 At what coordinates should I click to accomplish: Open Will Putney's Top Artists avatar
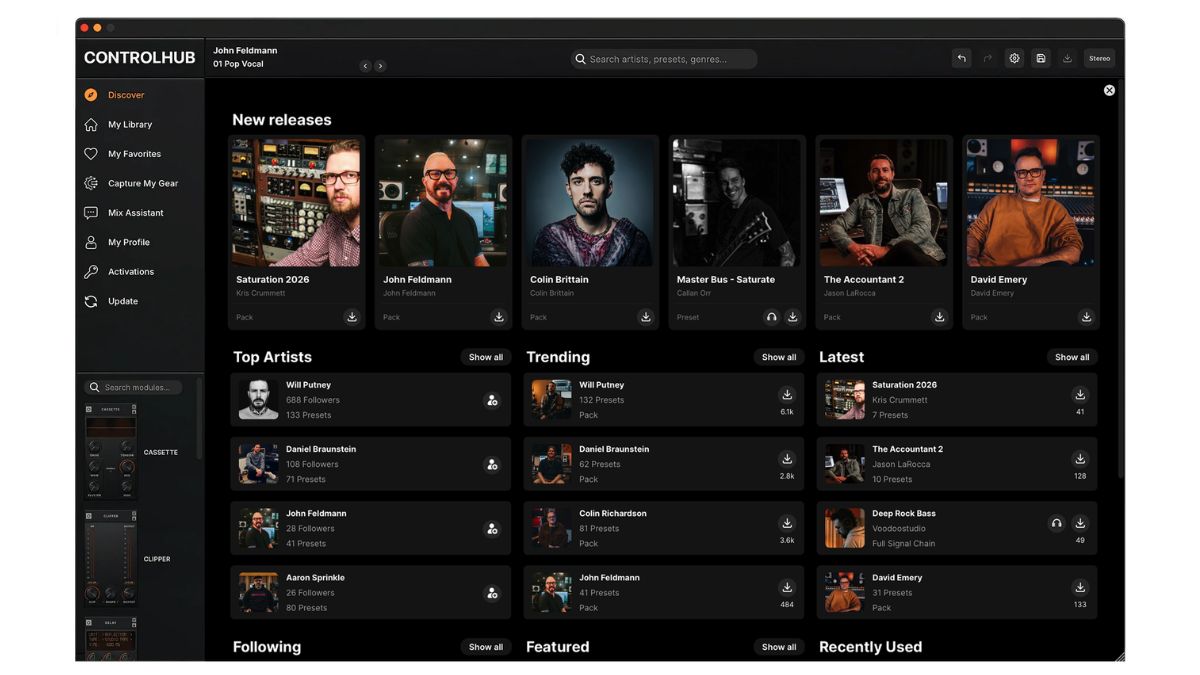[259, 400]
